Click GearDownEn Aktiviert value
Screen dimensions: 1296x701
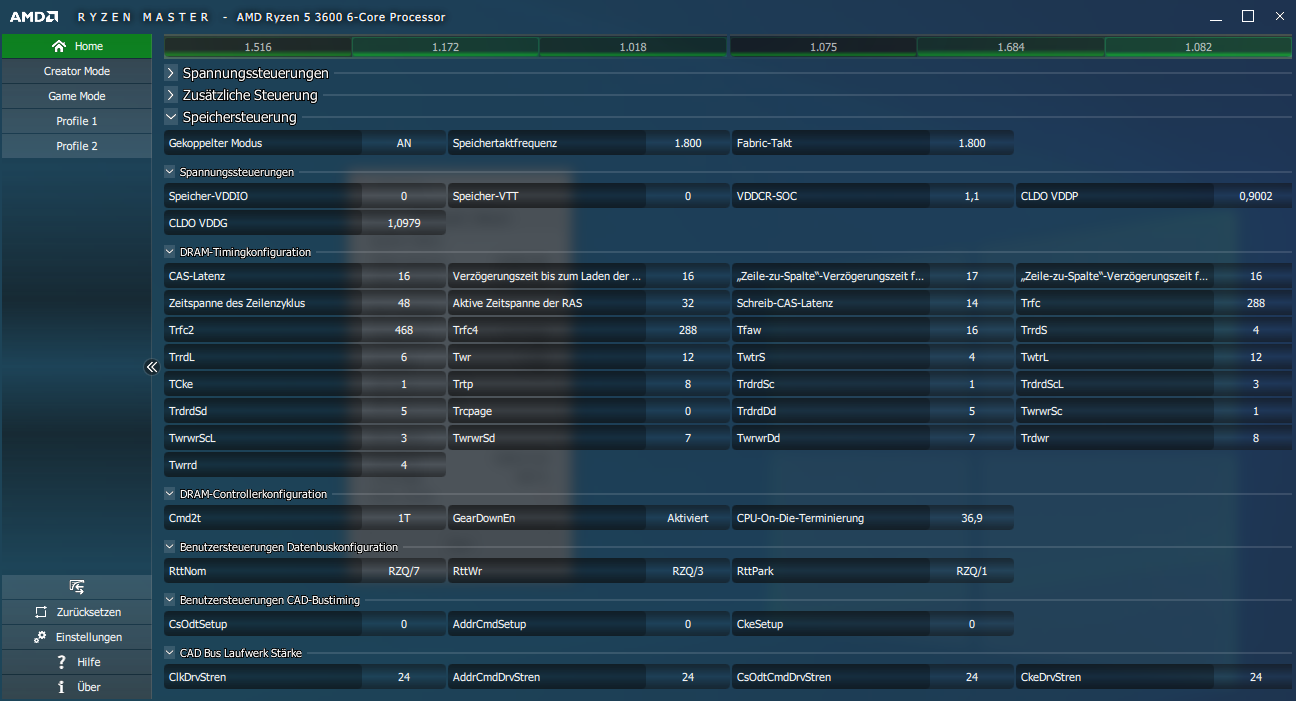tap(688, 518)
